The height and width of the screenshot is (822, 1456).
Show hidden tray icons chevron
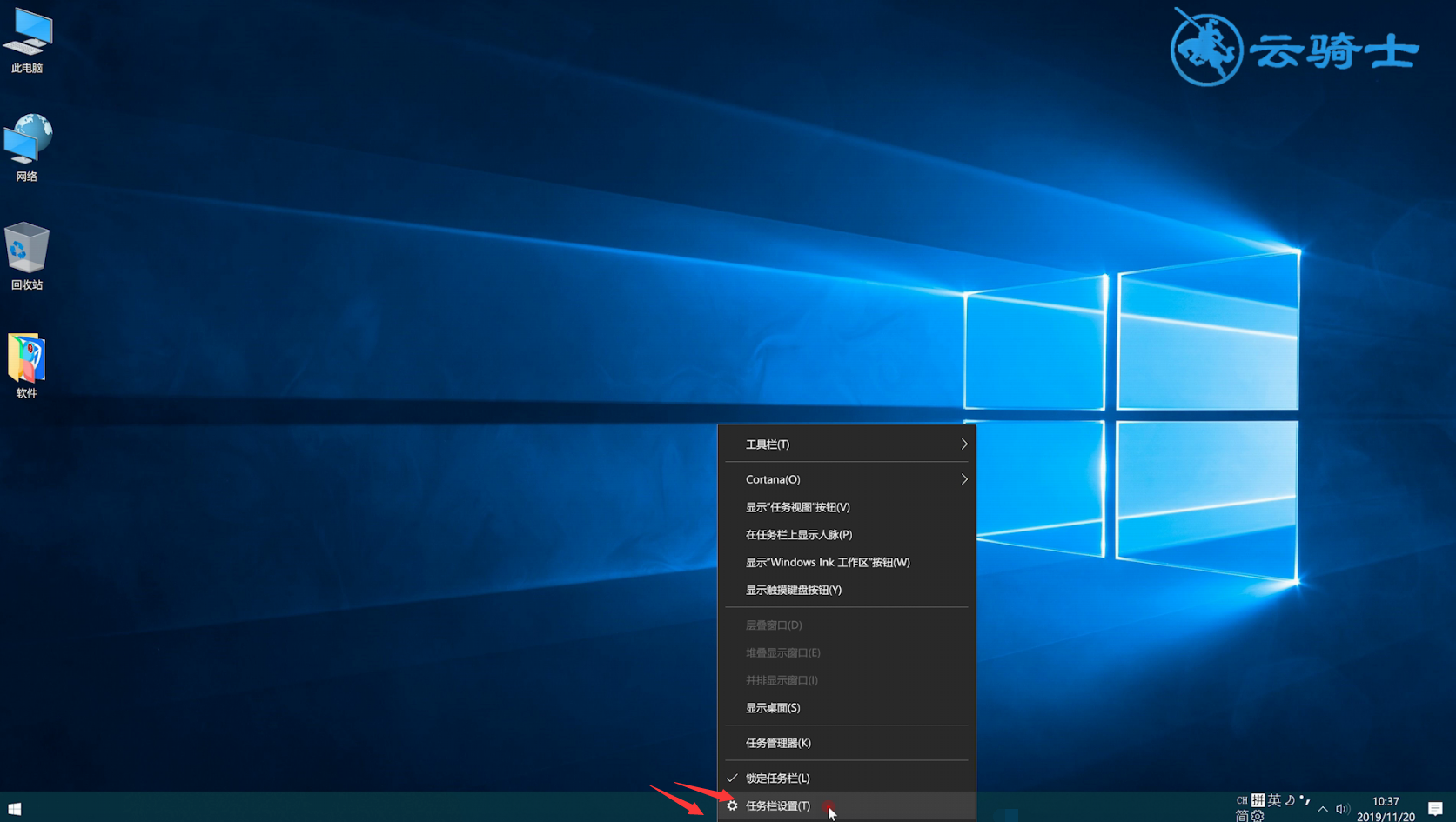(1323, 809)
